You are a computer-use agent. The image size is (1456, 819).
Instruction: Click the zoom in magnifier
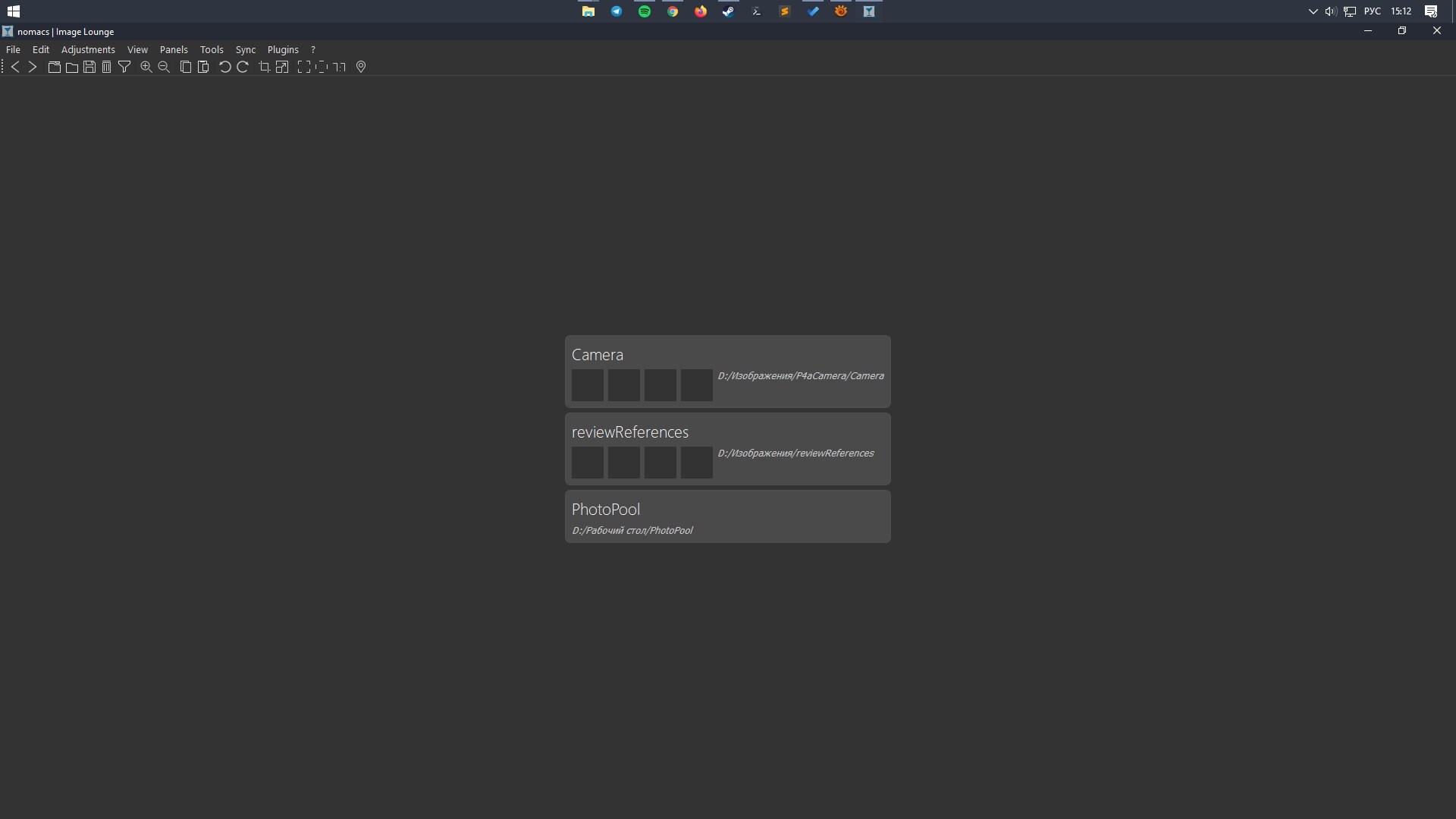click(146, 67)
